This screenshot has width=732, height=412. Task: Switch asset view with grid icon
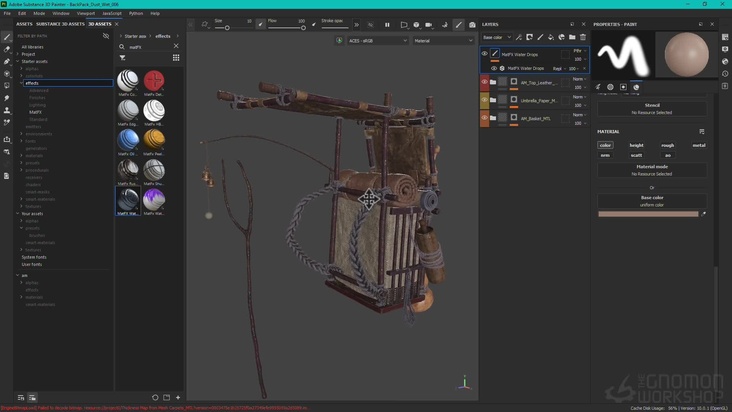(x=176, y=58)
